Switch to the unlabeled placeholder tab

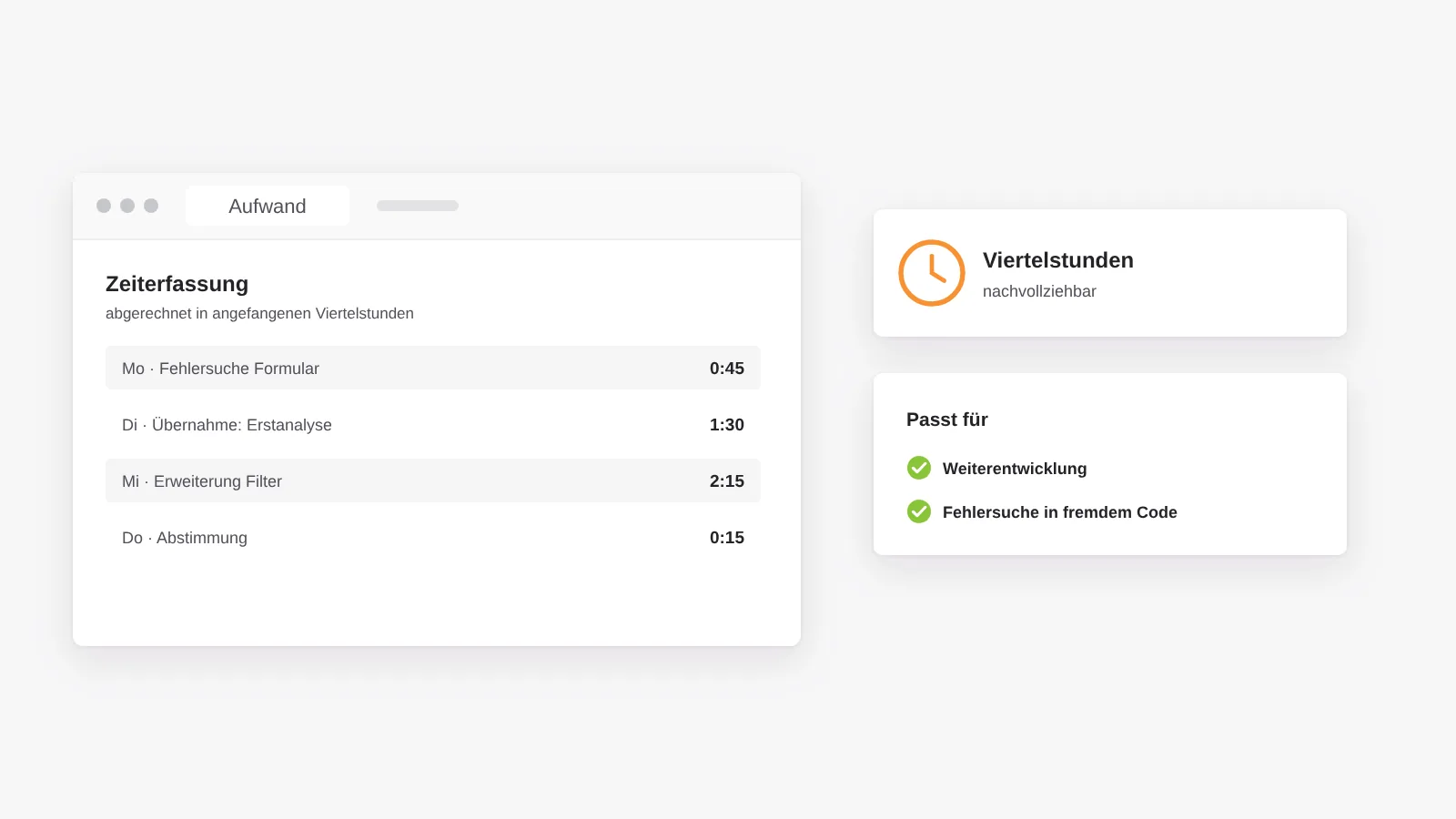(x=418, y=206)
